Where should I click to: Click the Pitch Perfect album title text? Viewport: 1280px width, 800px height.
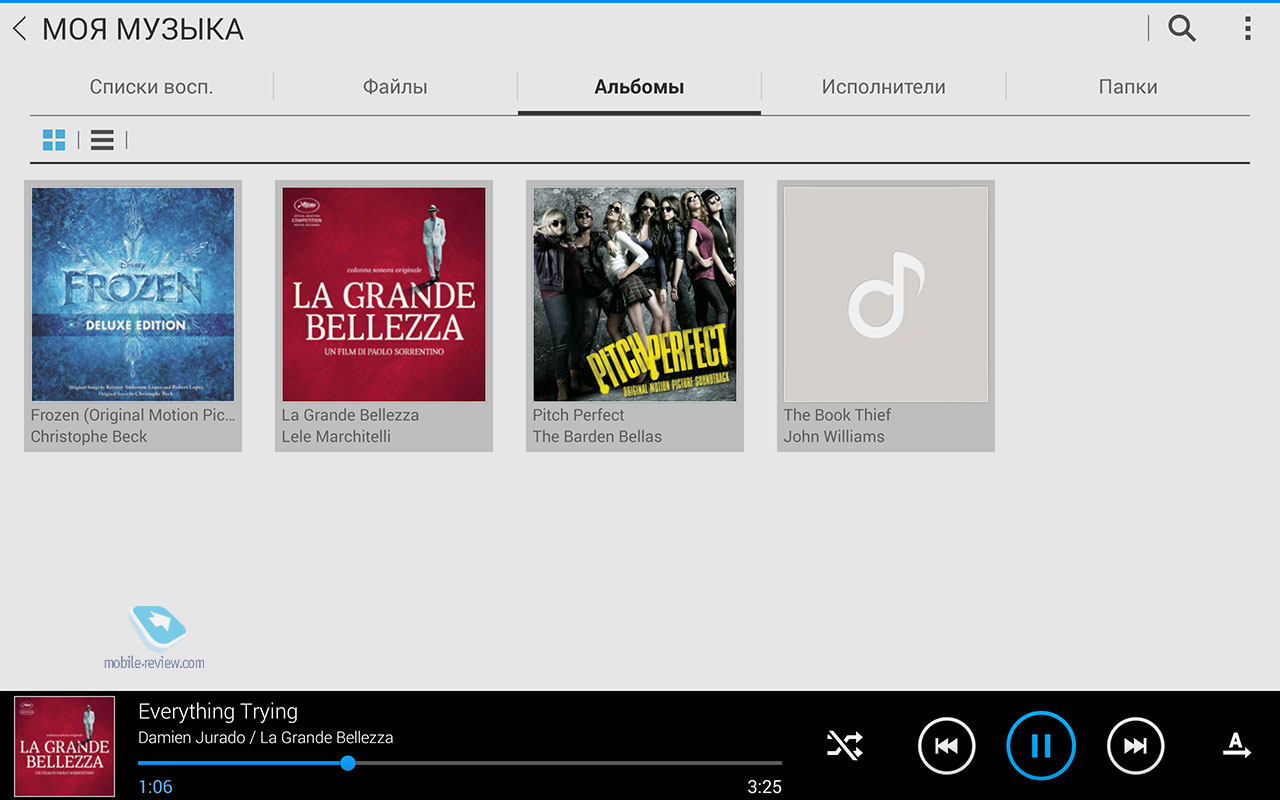click(578, 415)
